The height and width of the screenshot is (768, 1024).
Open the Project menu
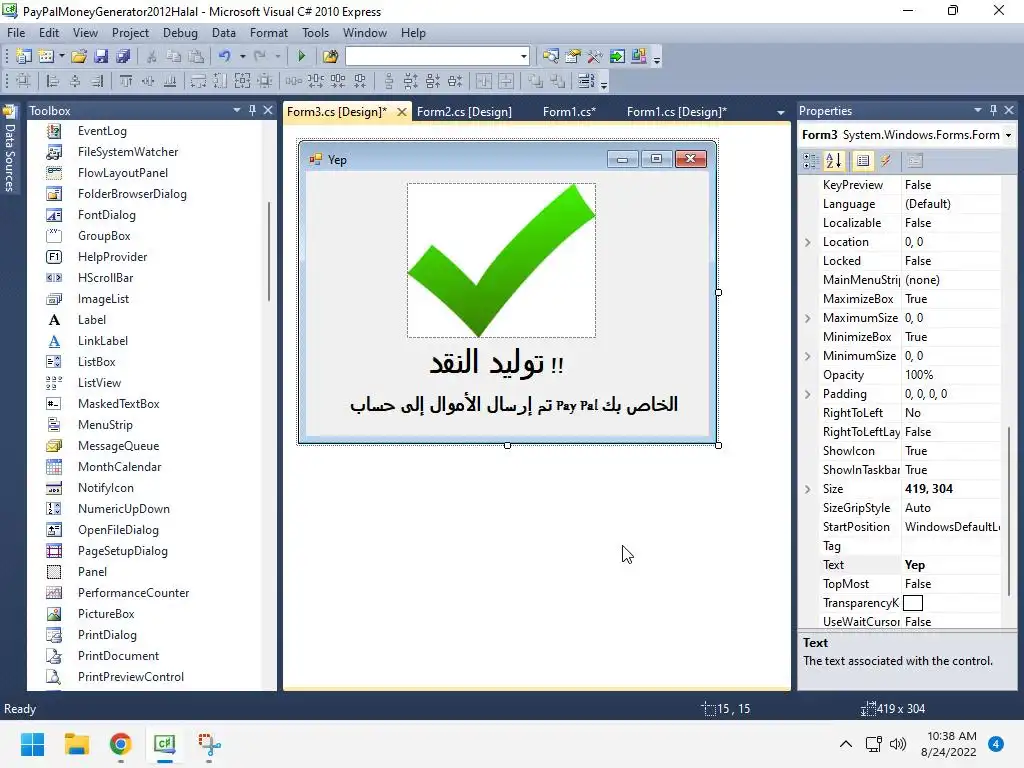[x=130, y=33]
